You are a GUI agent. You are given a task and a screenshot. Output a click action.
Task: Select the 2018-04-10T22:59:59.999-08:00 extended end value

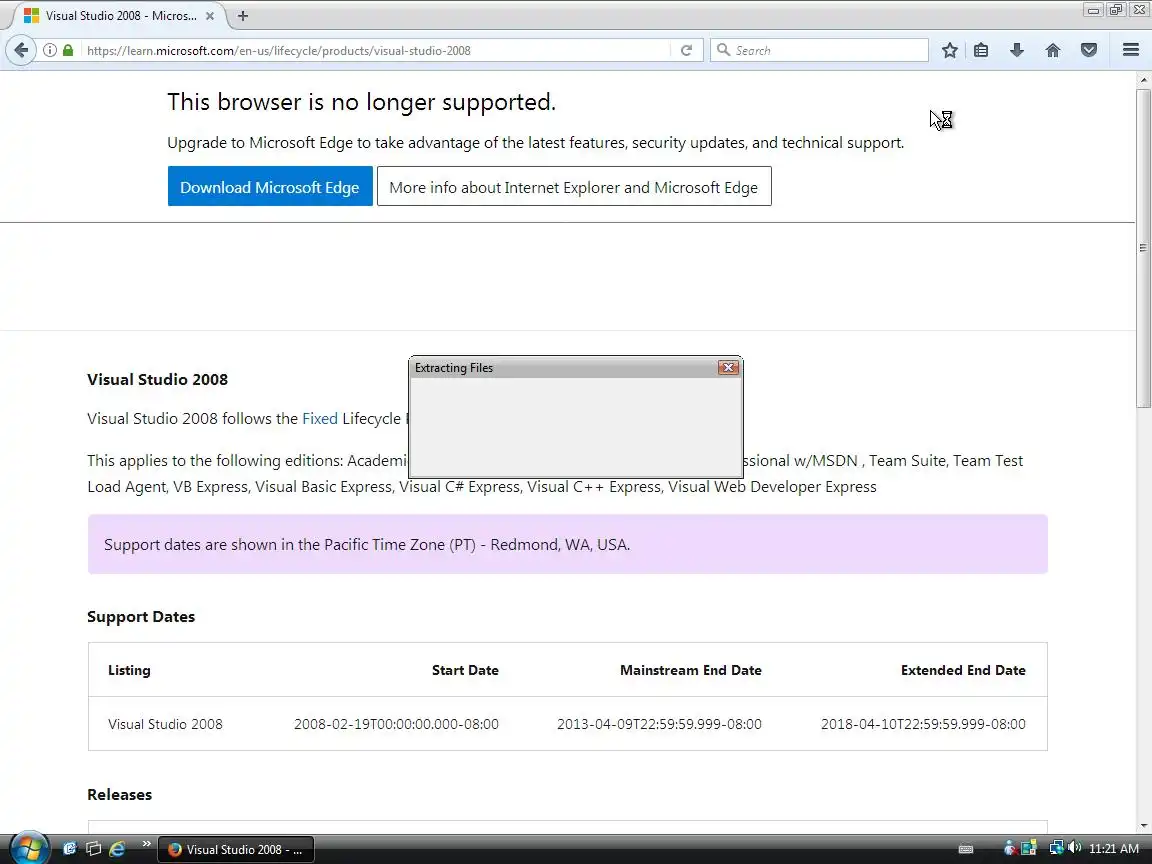click(923, 724)
